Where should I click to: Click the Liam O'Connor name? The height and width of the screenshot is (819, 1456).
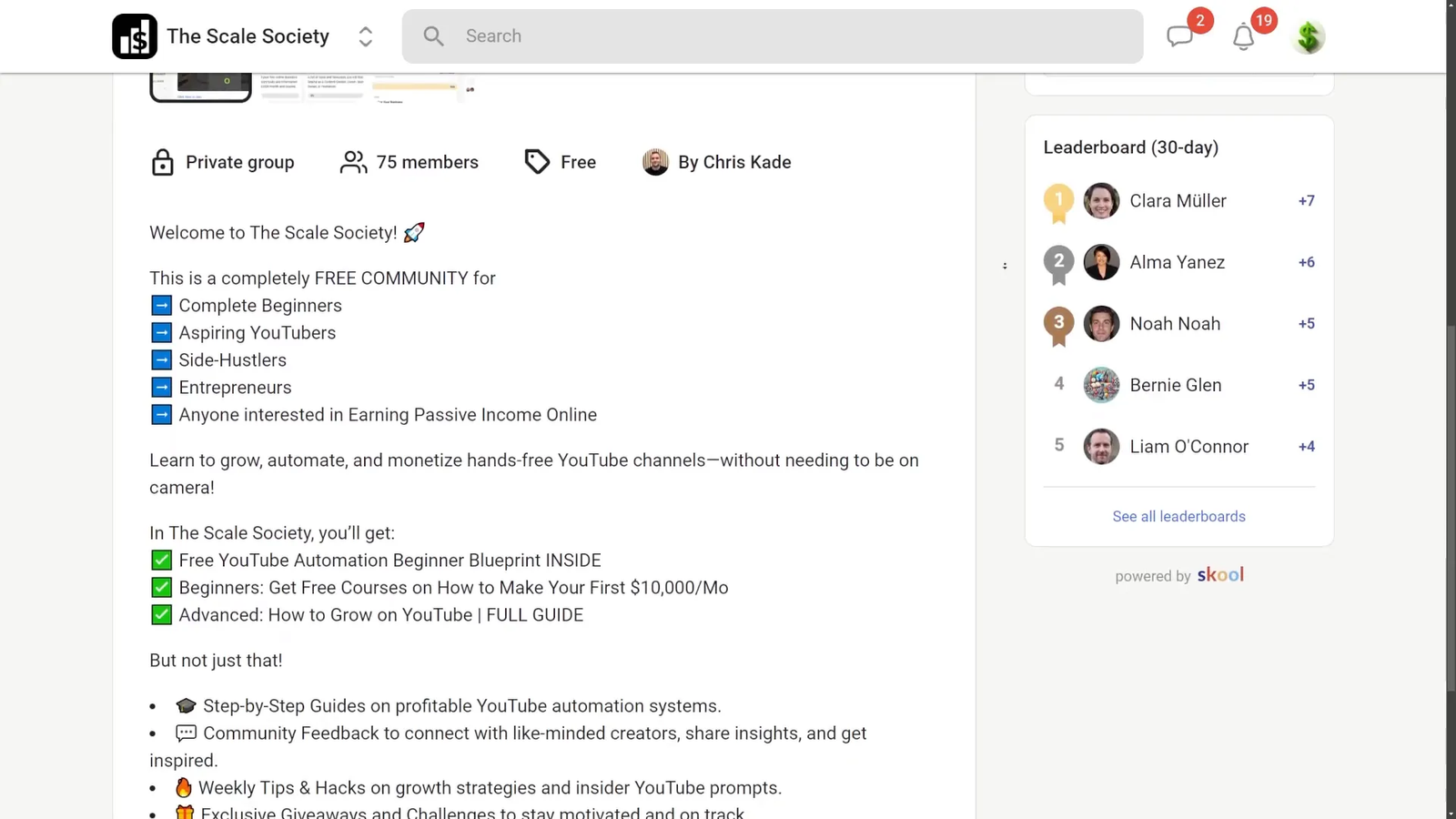point(1188,446)
